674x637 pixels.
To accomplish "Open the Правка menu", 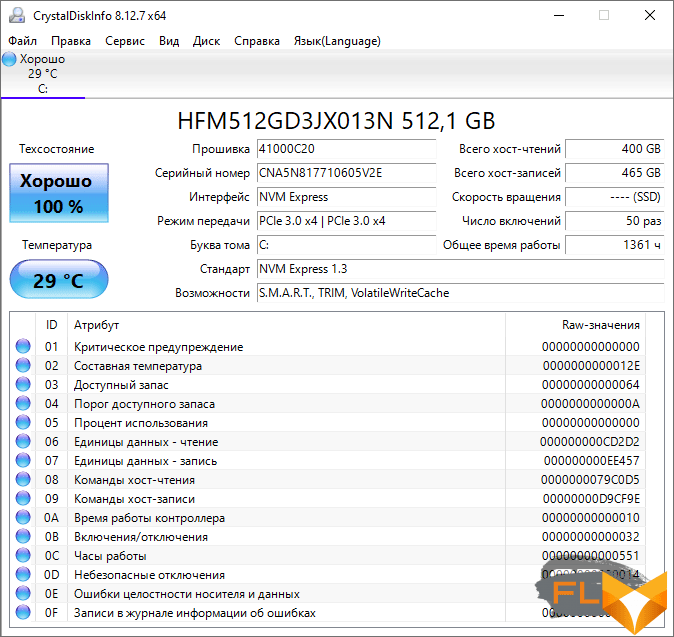I will pos(71,41).
